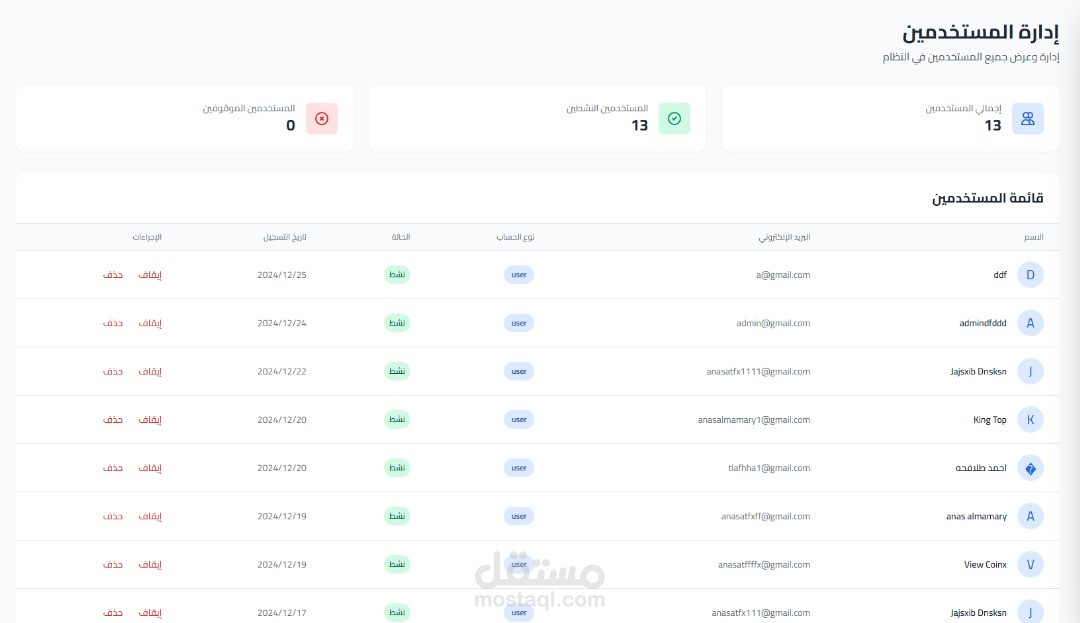The image size is (1080, 623).
Task: Click the registration date in King Top row
Action: point(282,419)
